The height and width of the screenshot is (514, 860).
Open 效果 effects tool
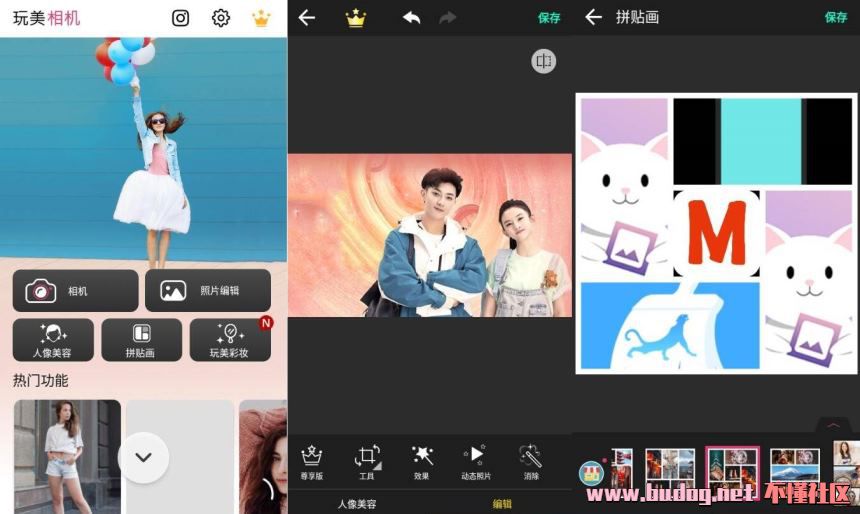[x=421, y=462]
